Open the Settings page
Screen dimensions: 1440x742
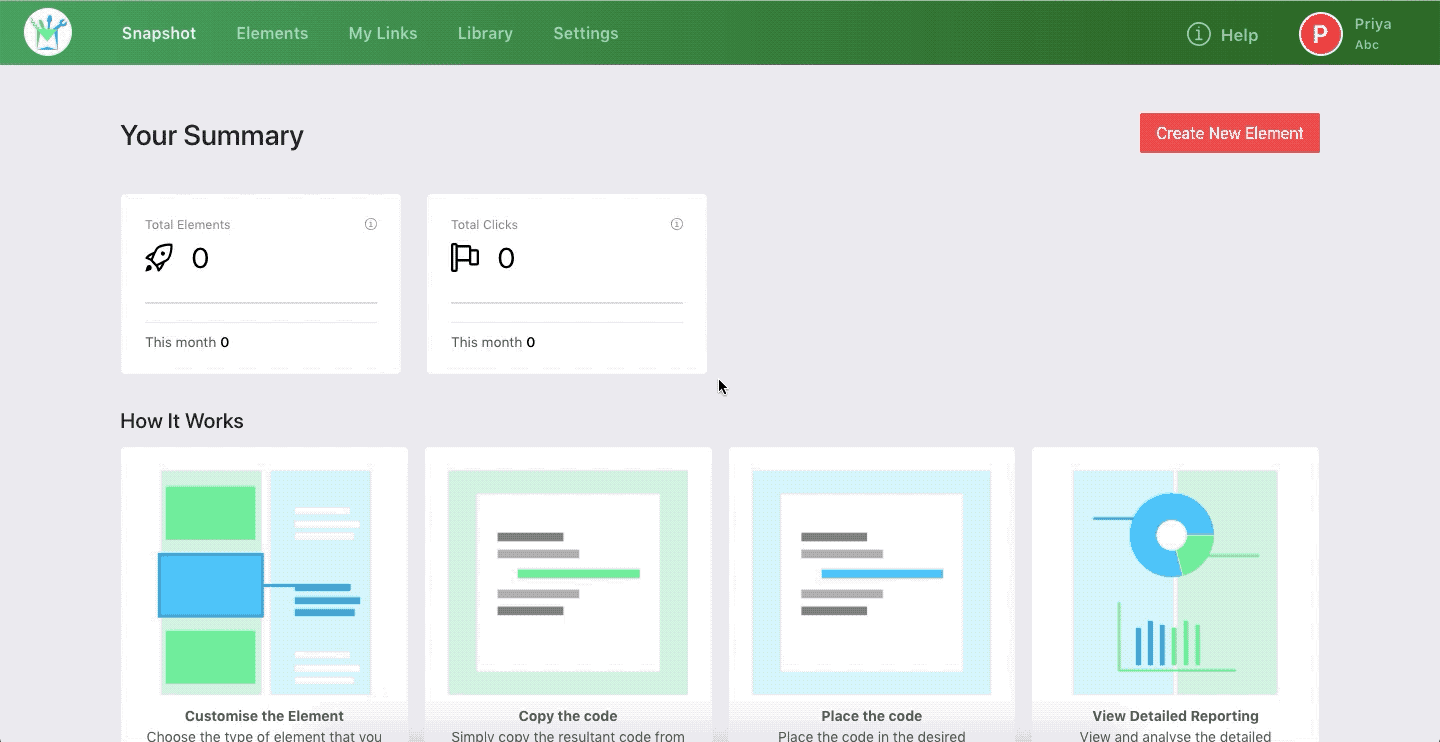(x=585, y=33)
